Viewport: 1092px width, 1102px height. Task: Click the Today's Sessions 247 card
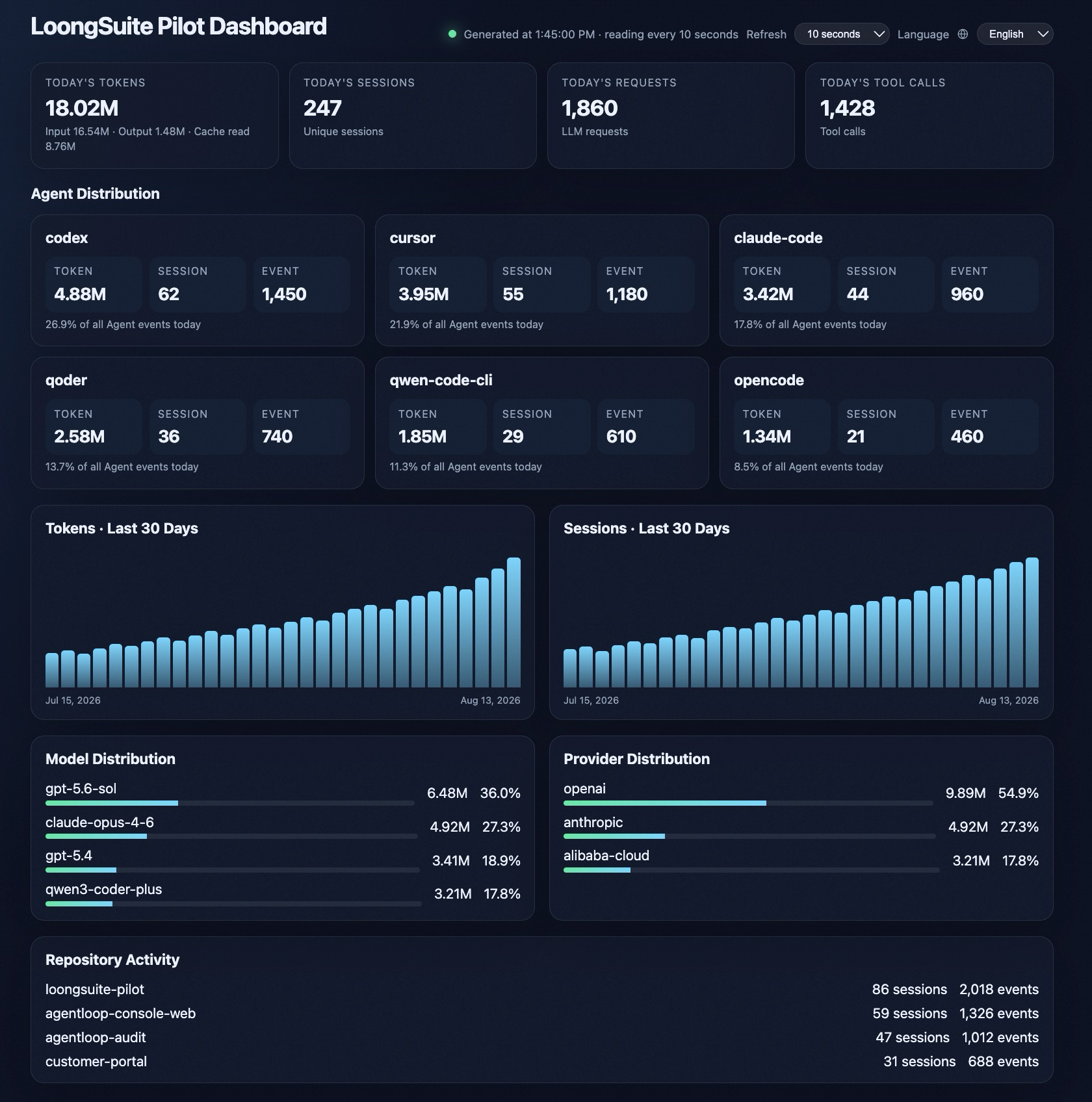413,116
